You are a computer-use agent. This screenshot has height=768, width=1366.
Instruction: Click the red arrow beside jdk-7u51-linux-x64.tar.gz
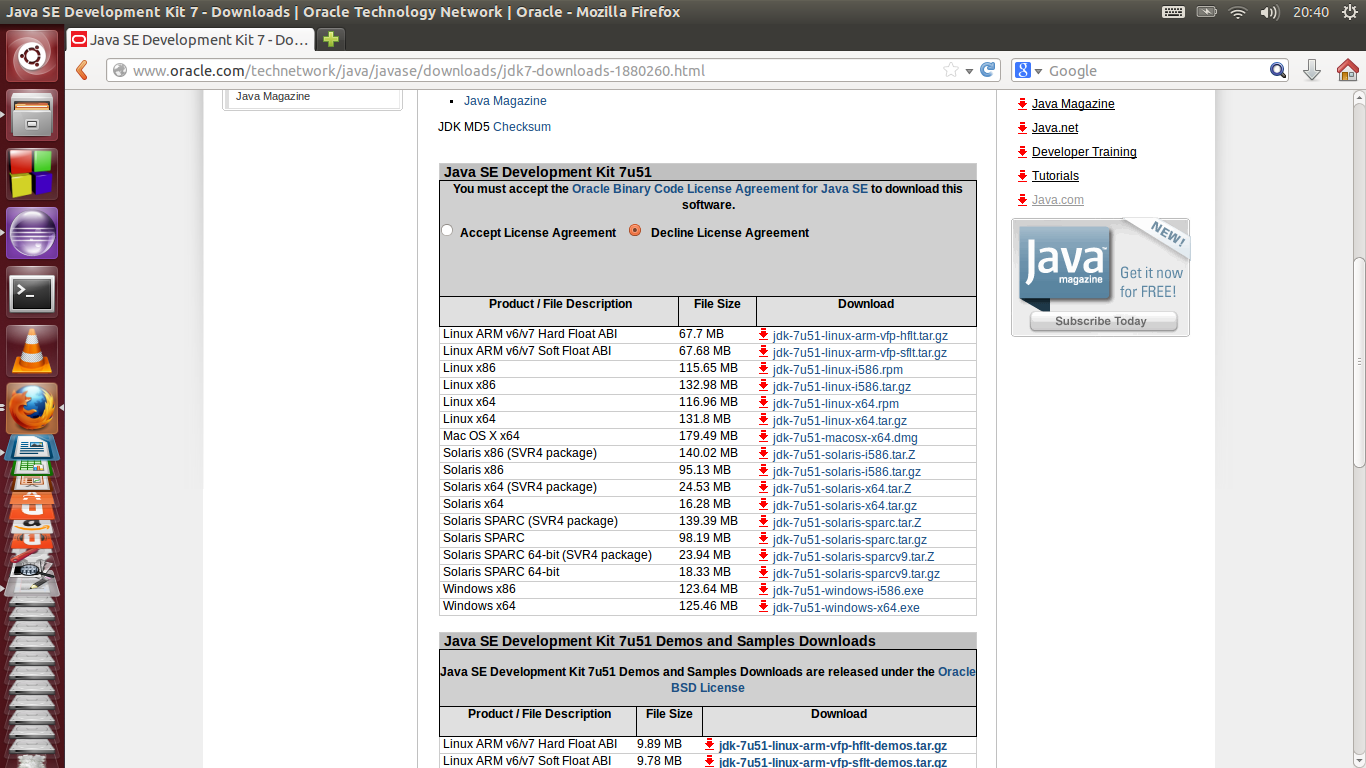[763, 419]
